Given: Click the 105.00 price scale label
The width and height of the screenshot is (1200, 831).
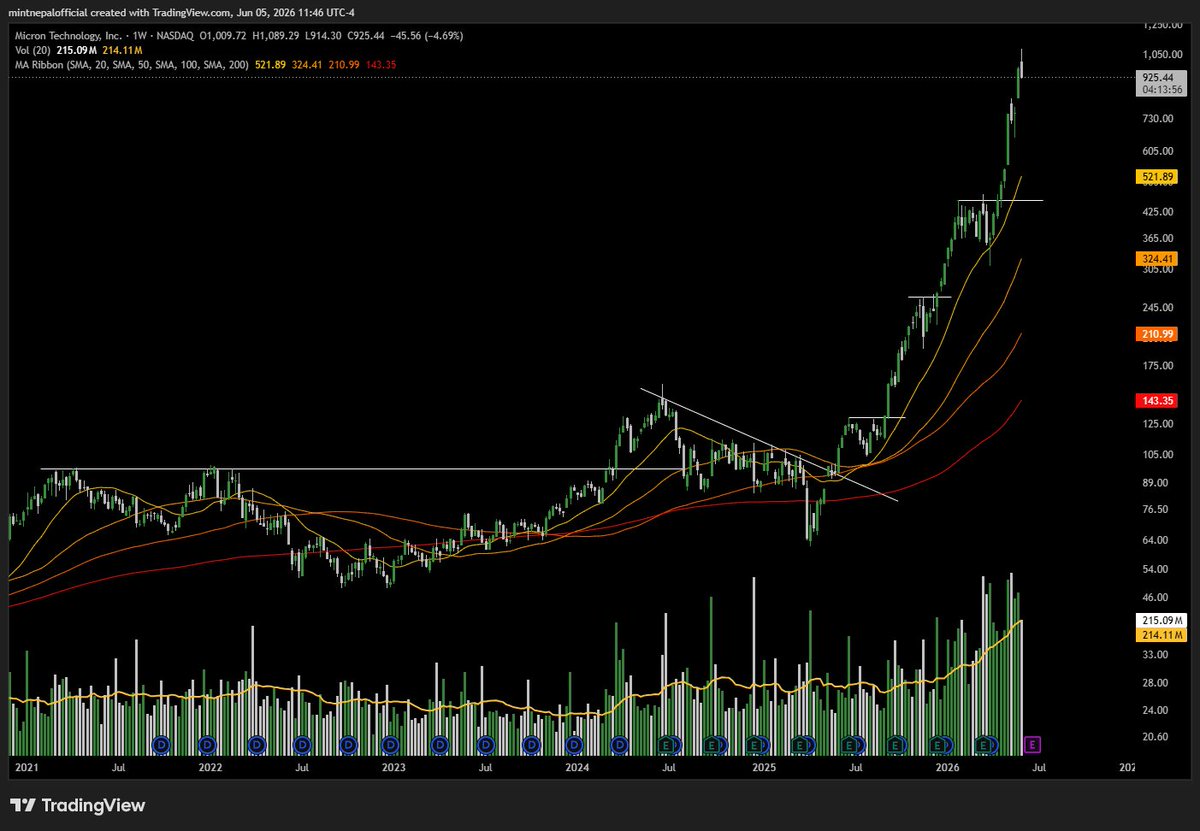Looking at the screenshot, I should [x=1156, y=454].
